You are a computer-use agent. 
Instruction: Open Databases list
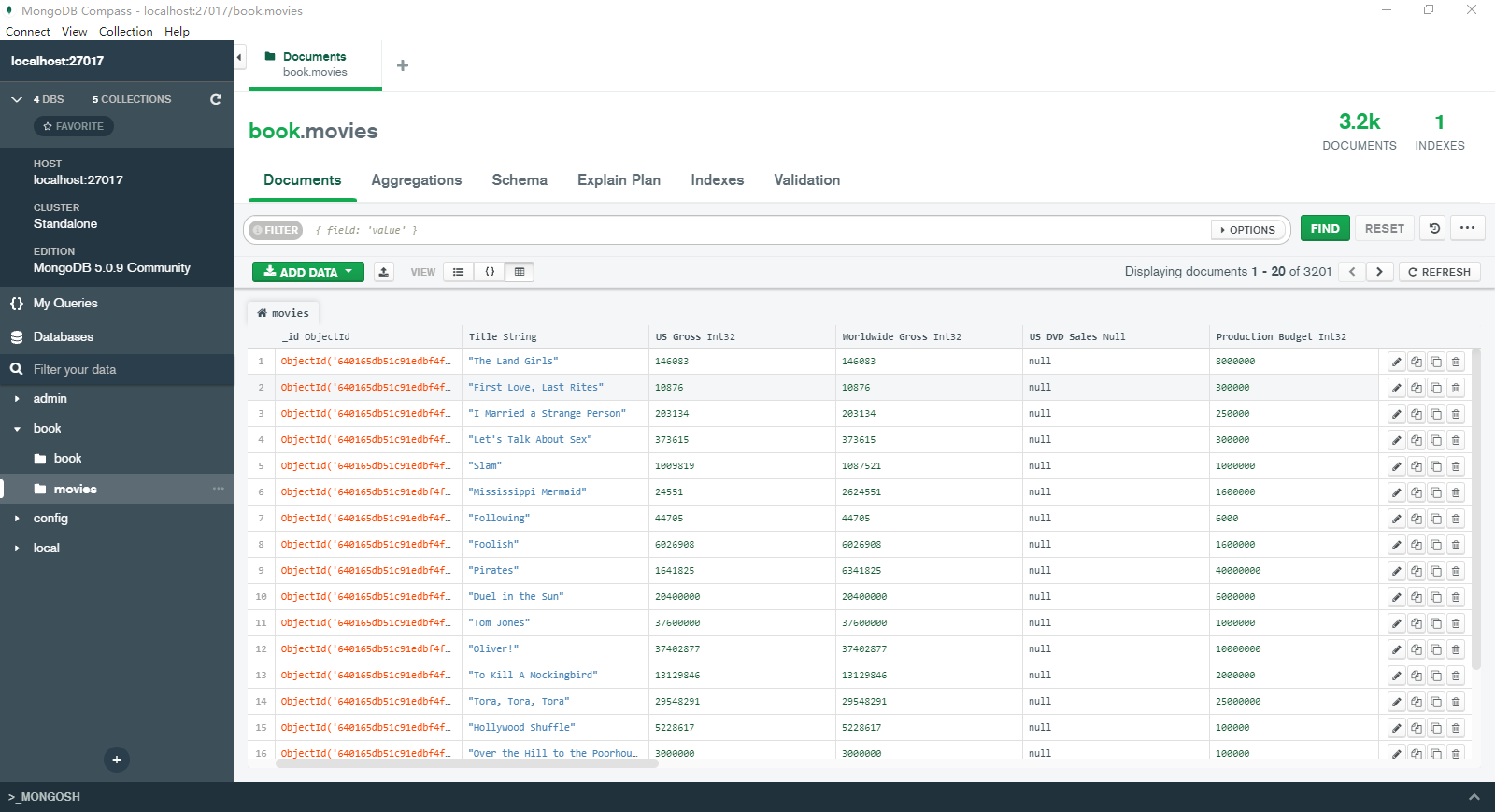(x=117, y=337)
